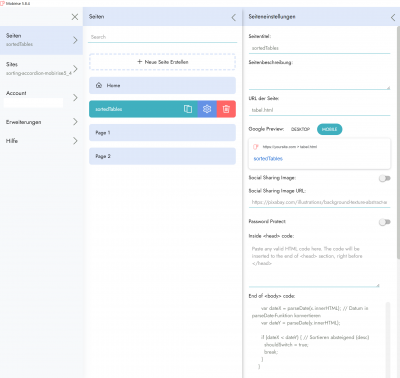Click the sortedTables link in Google preview
The image size is (400, 378).
coord(268,159)
